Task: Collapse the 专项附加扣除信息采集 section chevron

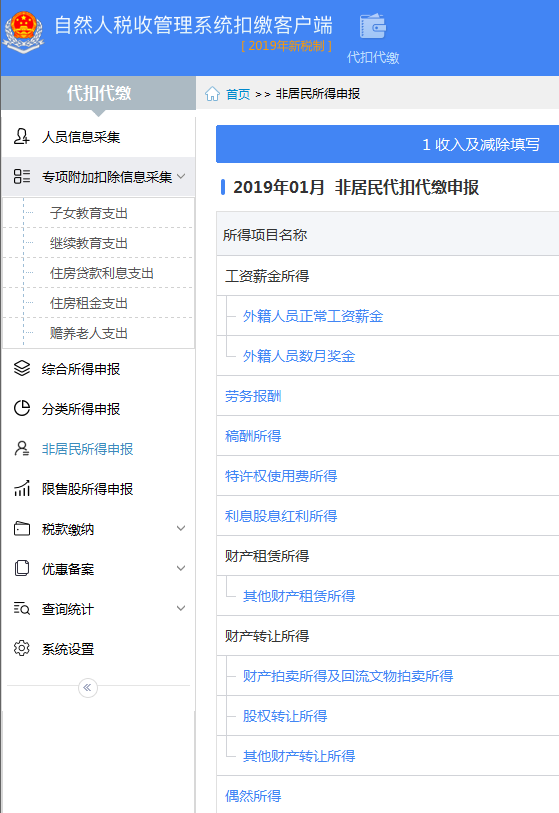Action: (181, 176)
